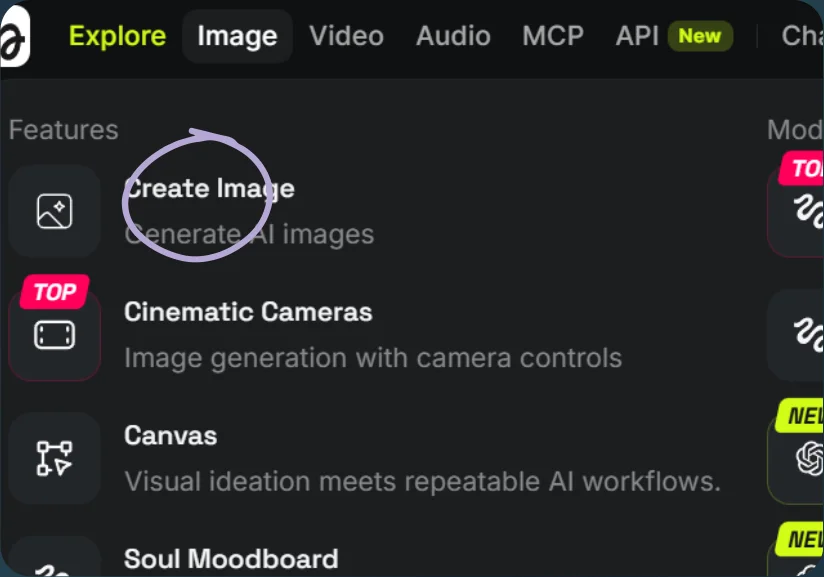Open the Create Image feature
The height and width of the screenshot is (577, 824).
point(209,189)
